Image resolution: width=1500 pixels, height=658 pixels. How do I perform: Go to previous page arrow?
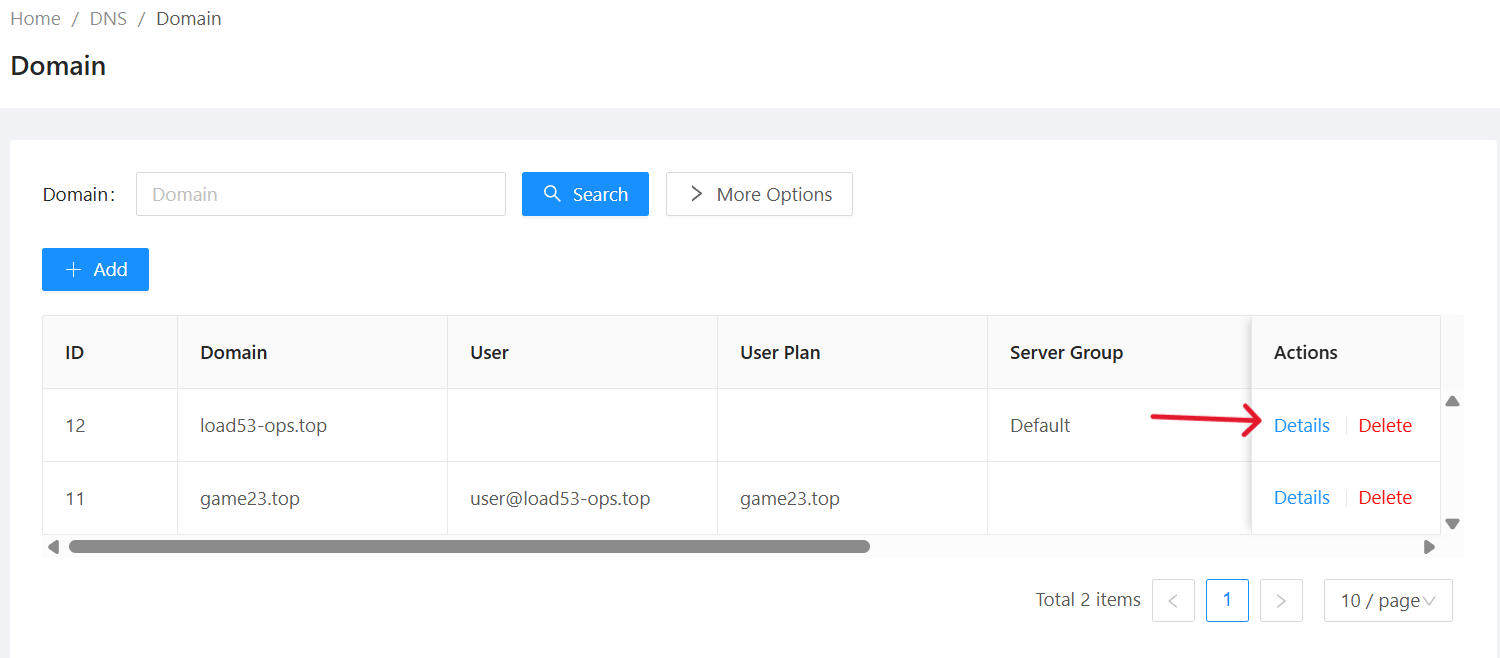tap(1173, 601)
